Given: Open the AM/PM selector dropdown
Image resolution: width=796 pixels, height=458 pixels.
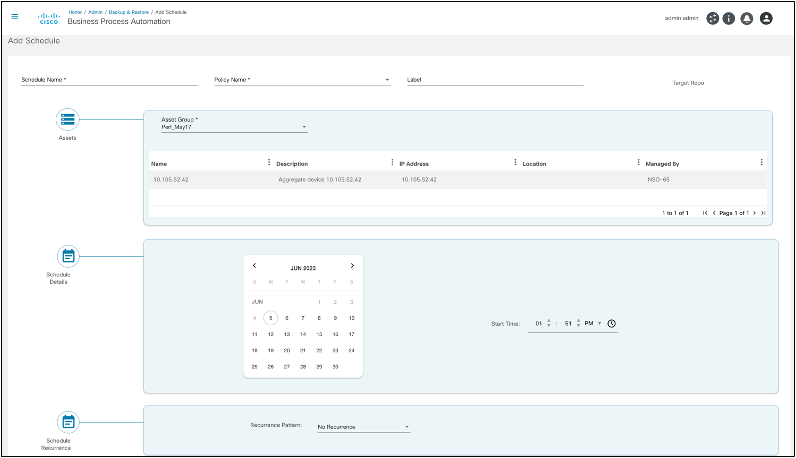Looking at the screenshot, I should pos(593,323).
